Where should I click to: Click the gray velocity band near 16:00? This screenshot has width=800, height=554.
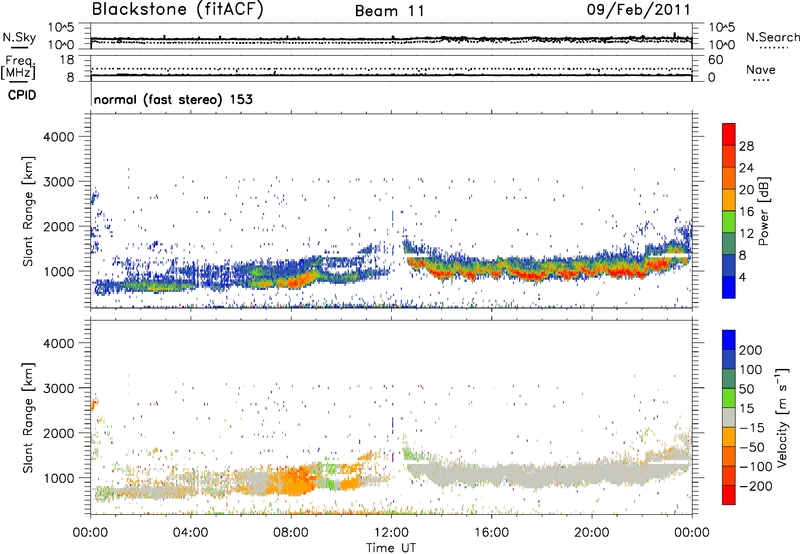[491, 474]
